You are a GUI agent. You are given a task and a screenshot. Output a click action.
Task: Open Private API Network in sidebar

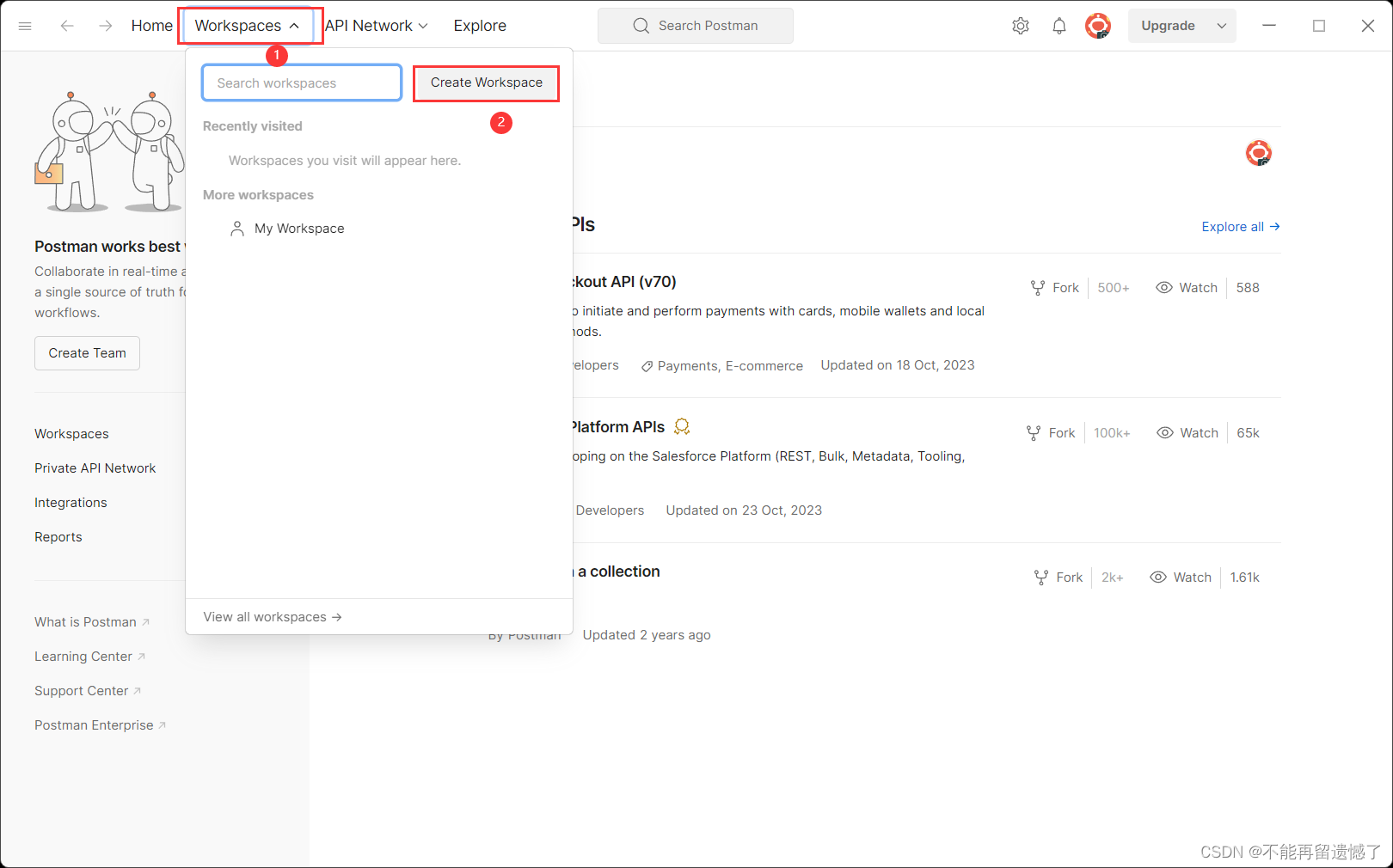[95, 468]
